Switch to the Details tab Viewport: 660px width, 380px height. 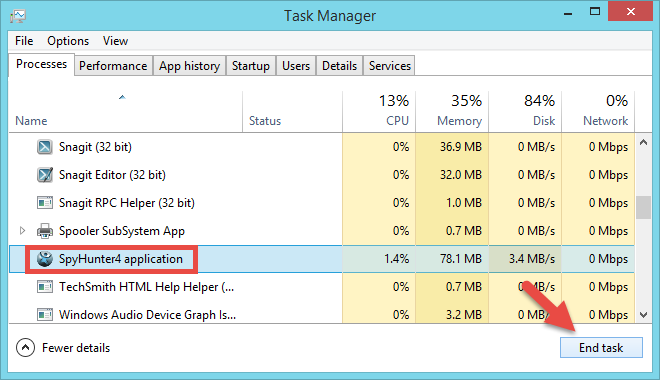click(x=339, y=66)
